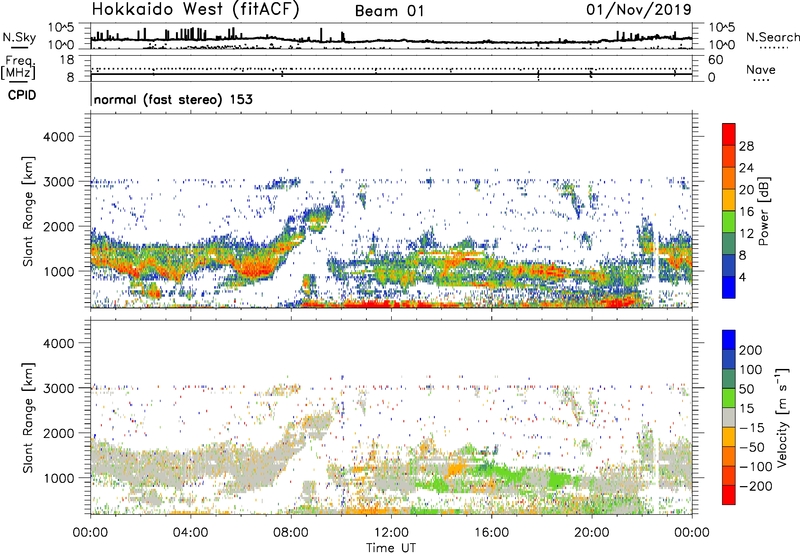Click the "N.Search" legend label
Image resolution: width=800 pixels, height=554 pixels.
(772, 37)
